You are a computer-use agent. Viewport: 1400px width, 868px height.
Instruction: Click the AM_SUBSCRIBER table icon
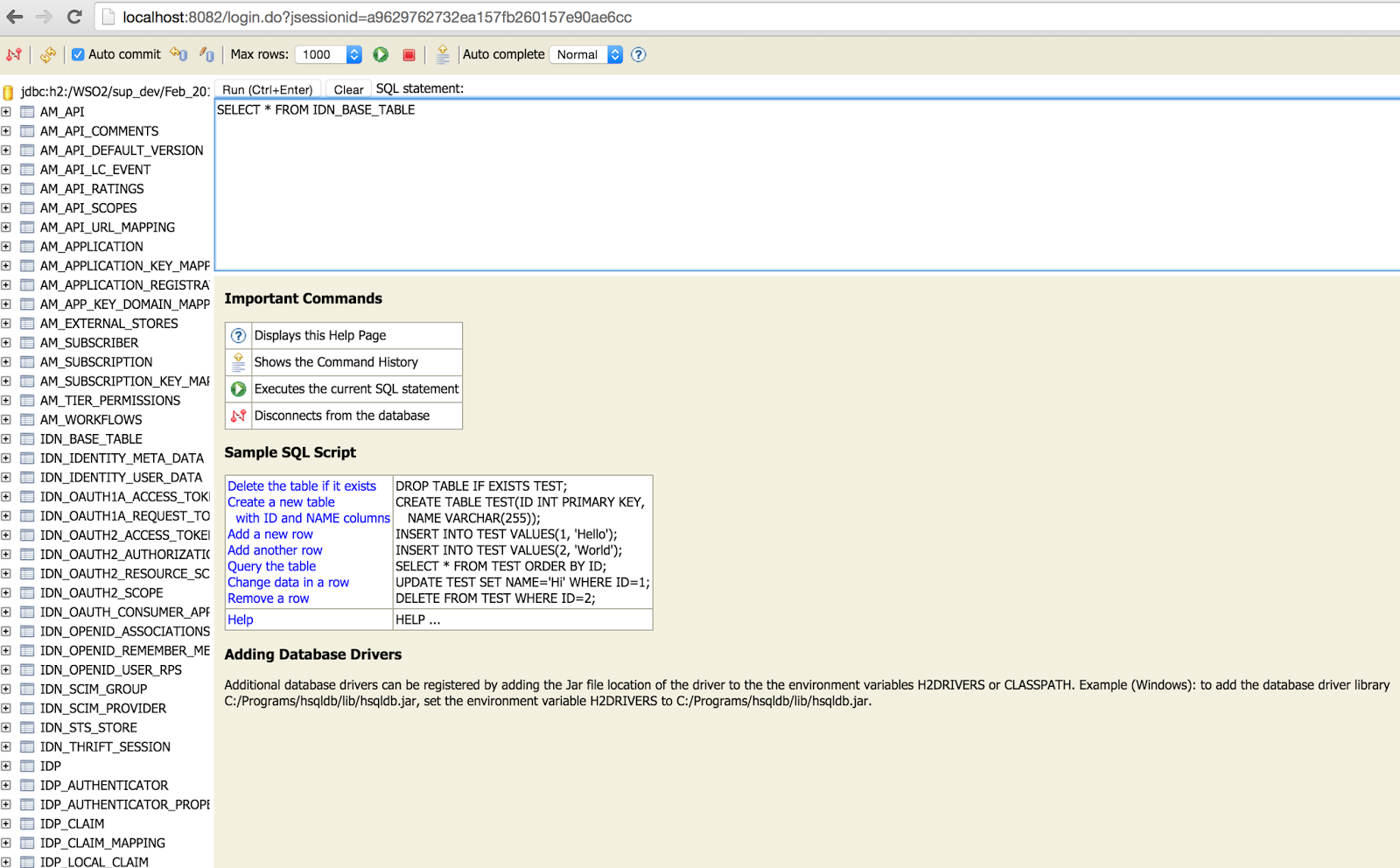point(27,343)
